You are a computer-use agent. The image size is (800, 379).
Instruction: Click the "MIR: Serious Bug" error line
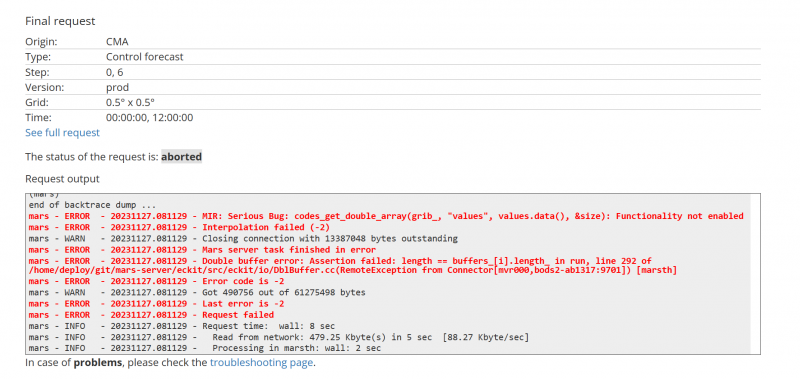tap(386, 216)
